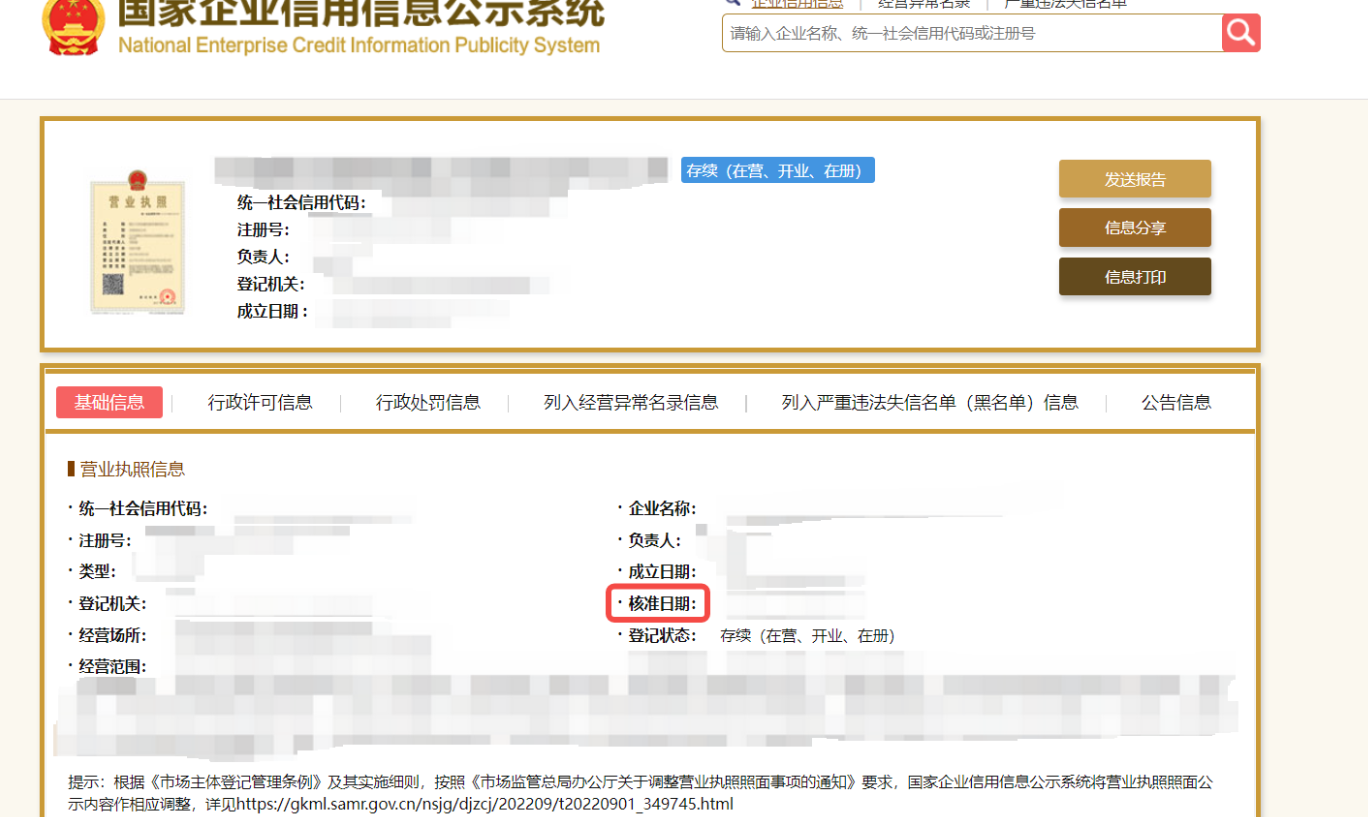Click the 信息打印 button
This screenshot has width=1368, height=817.
coord(1135,277)
